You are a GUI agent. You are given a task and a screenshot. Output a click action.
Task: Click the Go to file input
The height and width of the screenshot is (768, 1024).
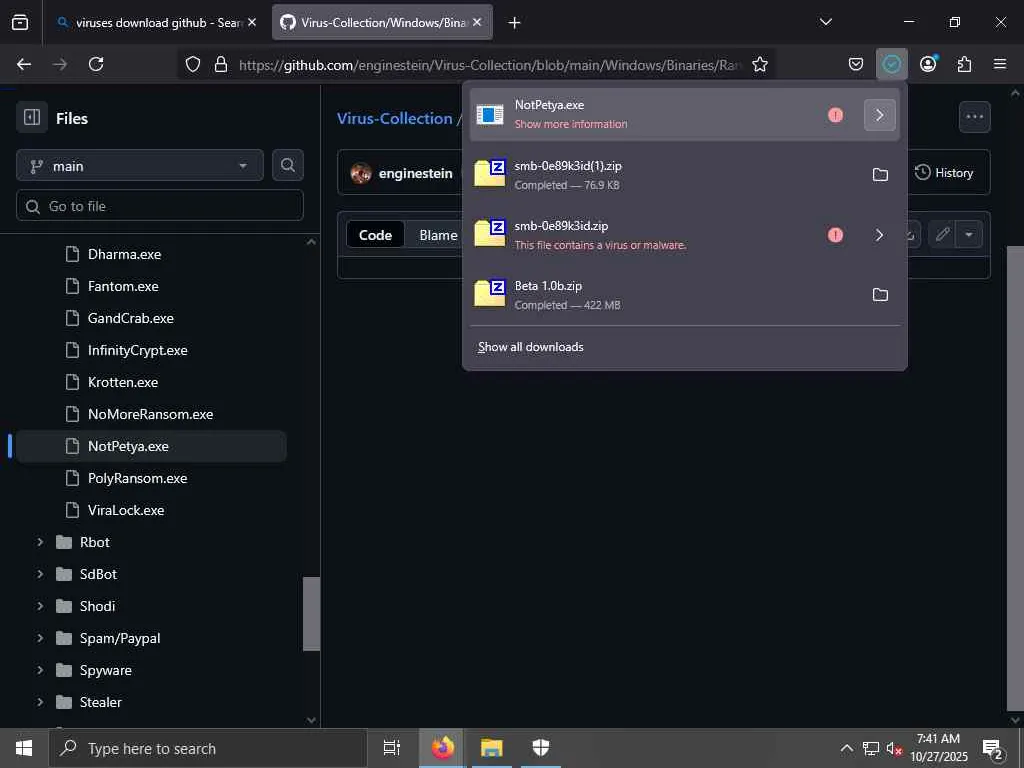coord(160,206)
